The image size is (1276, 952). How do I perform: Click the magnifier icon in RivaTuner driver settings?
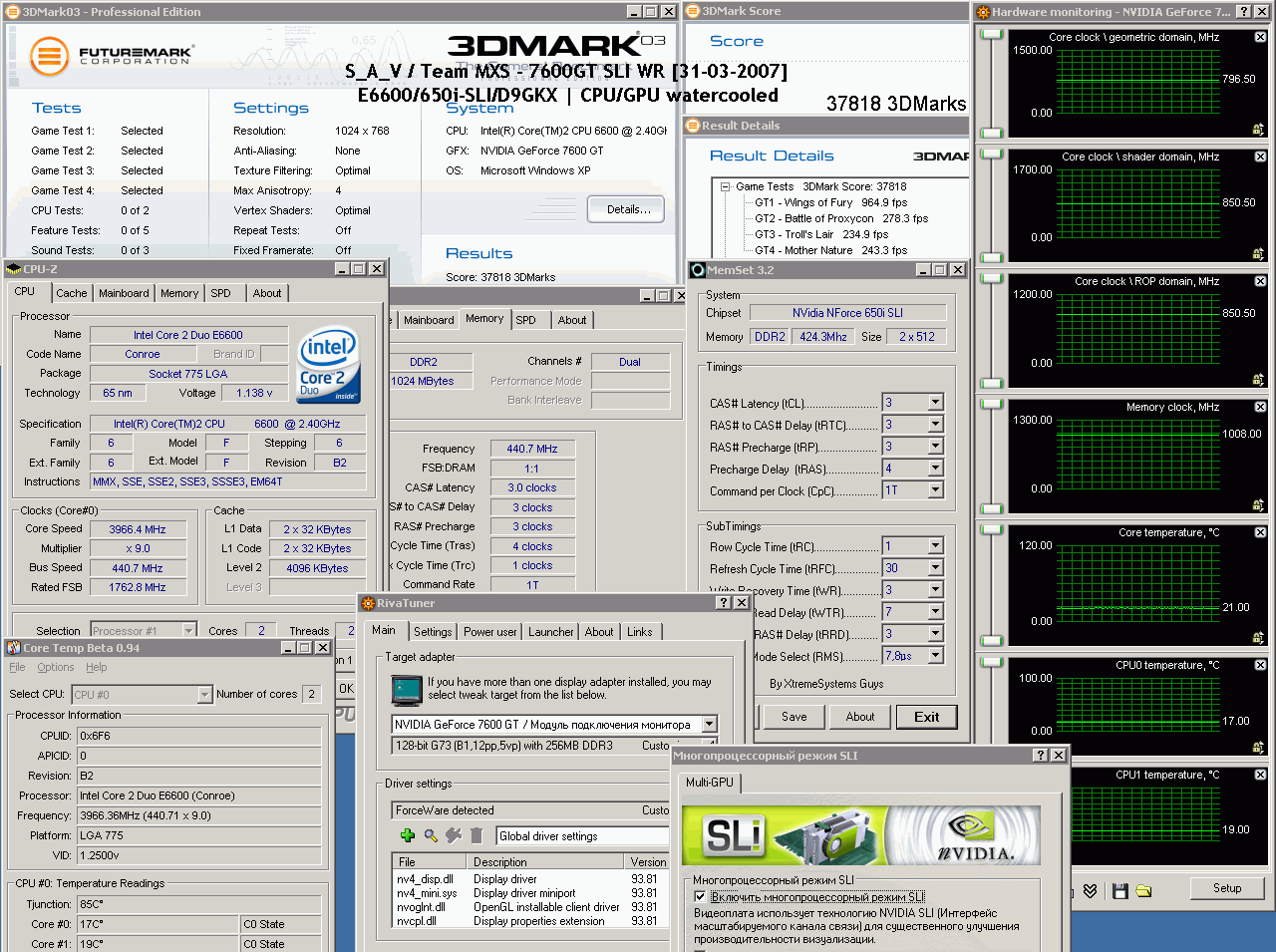[431, 835]
